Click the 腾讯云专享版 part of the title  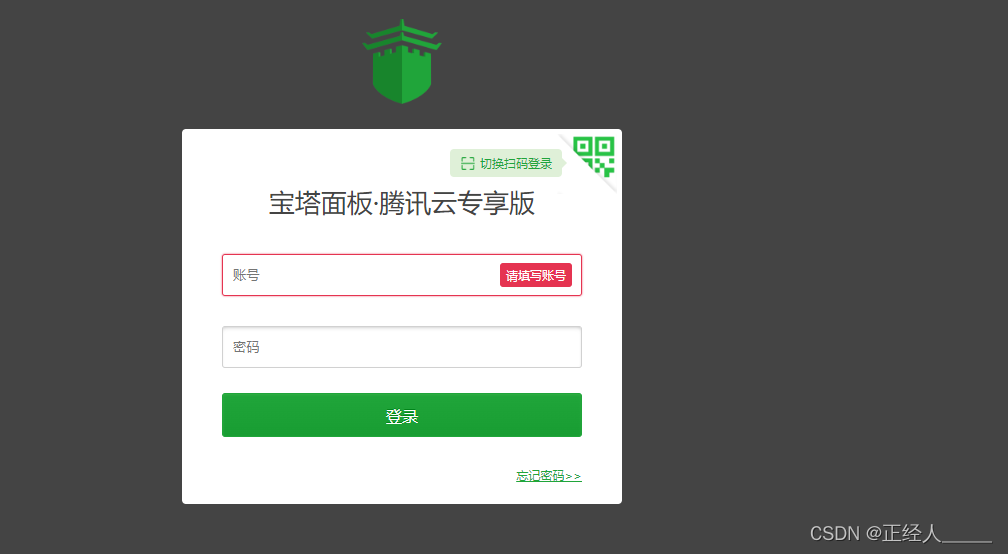pyautogui.click(x=457, y=204)
